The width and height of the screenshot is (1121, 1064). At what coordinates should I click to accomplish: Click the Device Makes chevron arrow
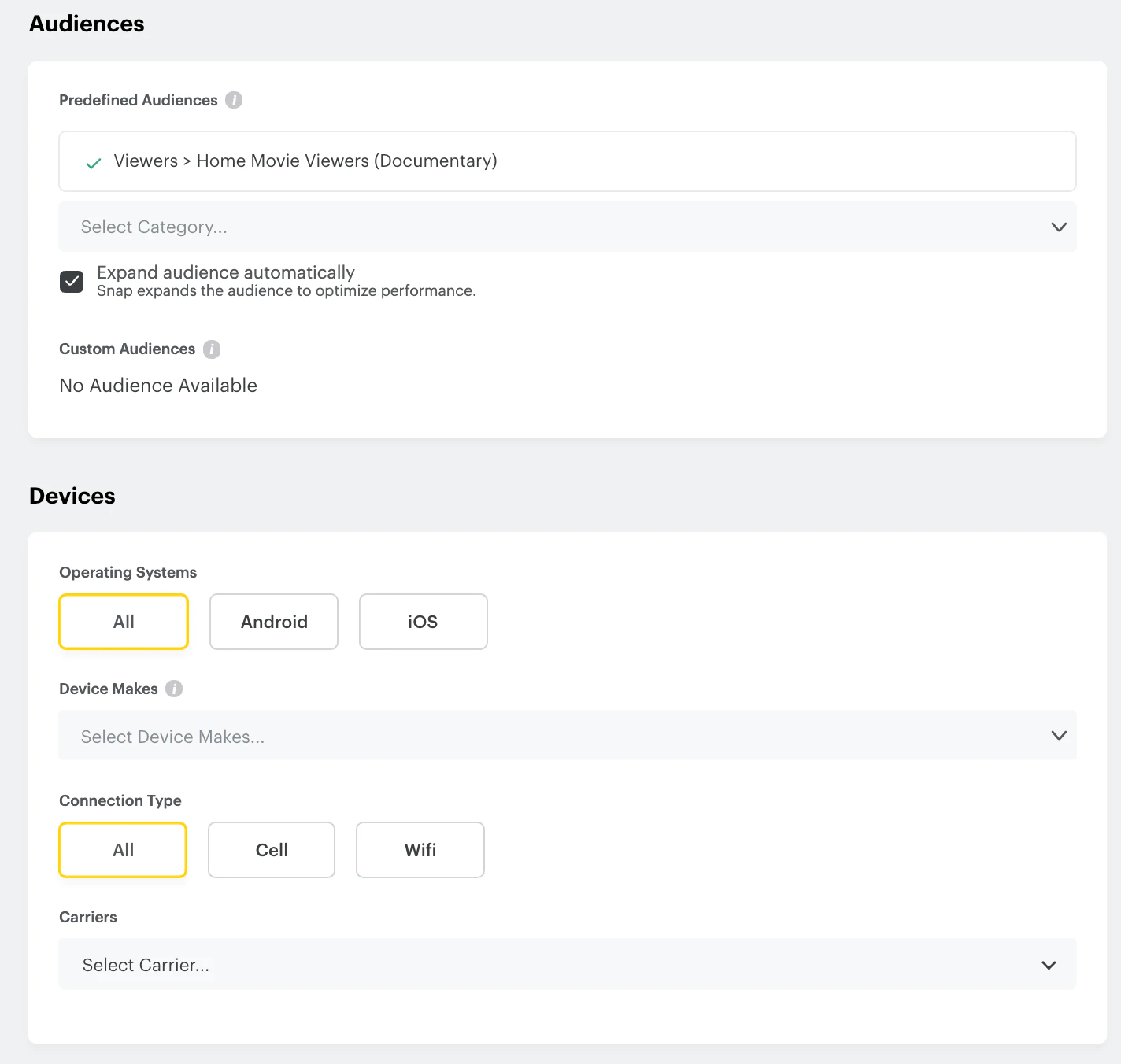1059,736
